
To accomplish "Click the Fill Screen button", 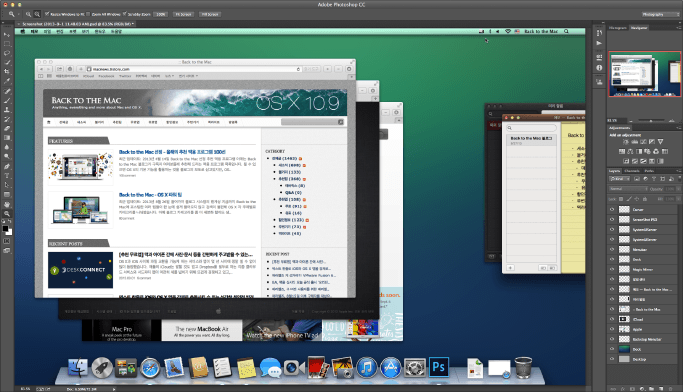I will [x=210, y=14].
